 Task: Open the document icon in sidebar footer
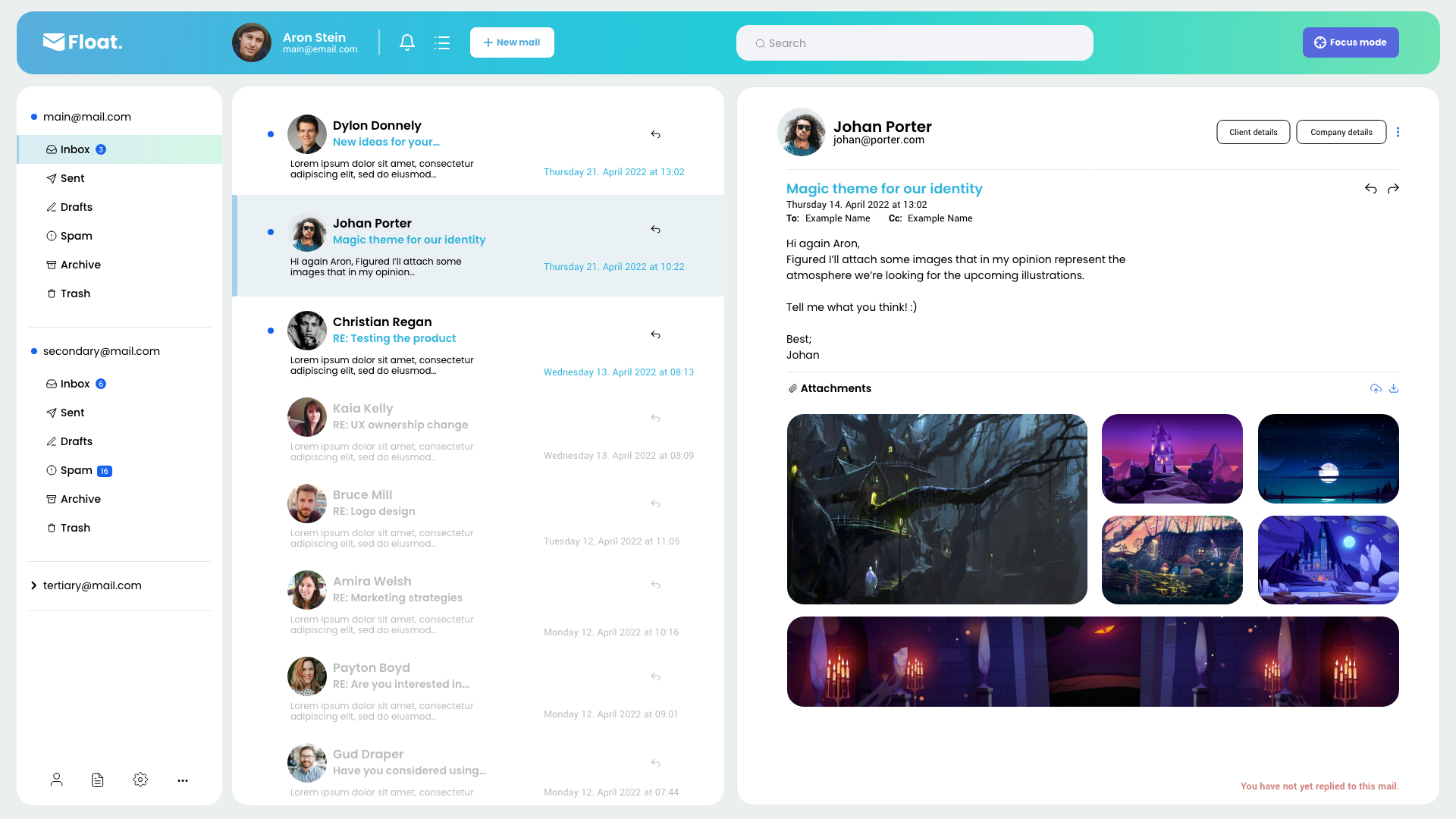click(98, 780)
